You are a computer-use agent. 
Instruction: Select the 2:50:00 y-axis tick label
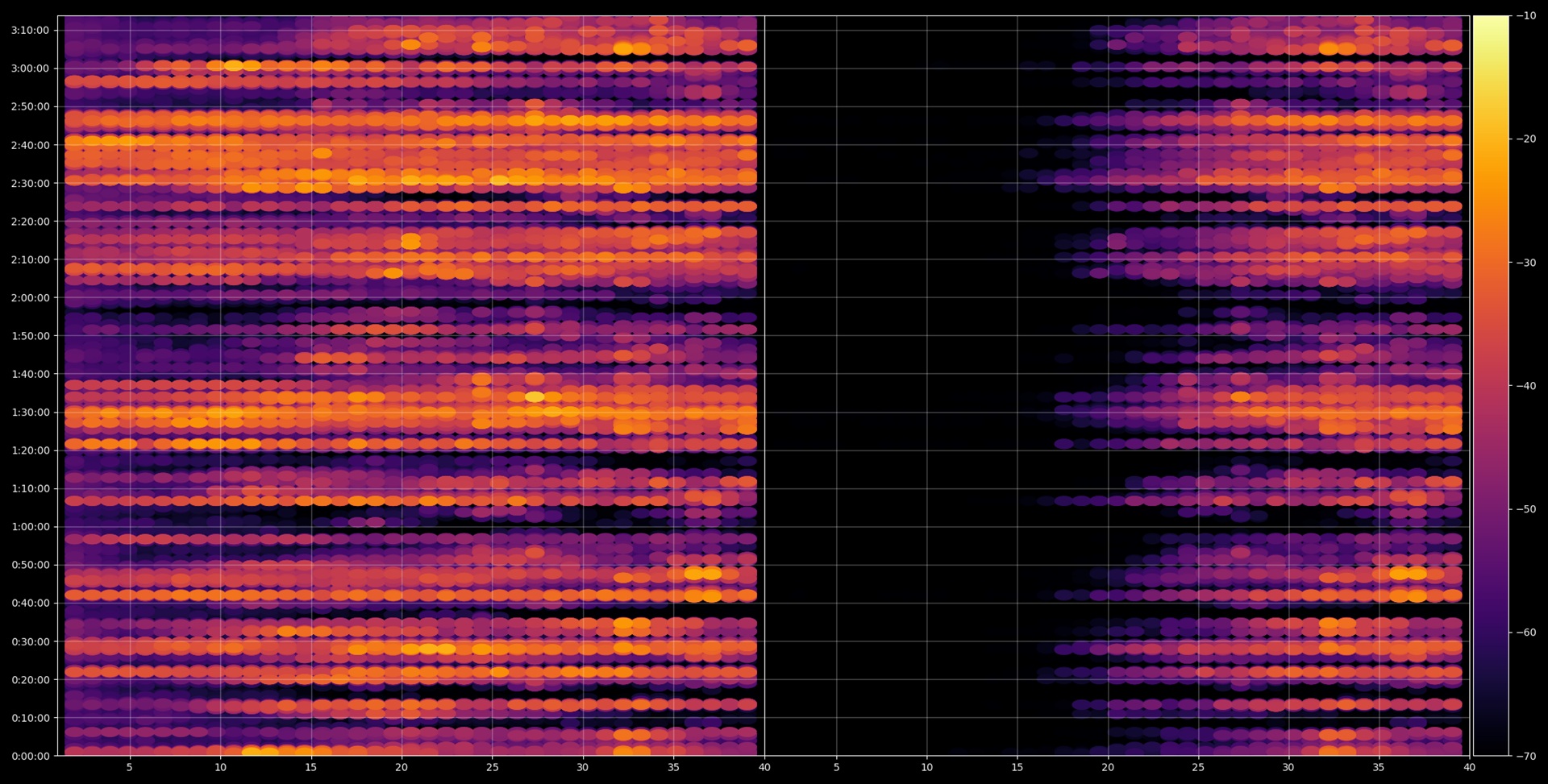[x=30, y=106]
